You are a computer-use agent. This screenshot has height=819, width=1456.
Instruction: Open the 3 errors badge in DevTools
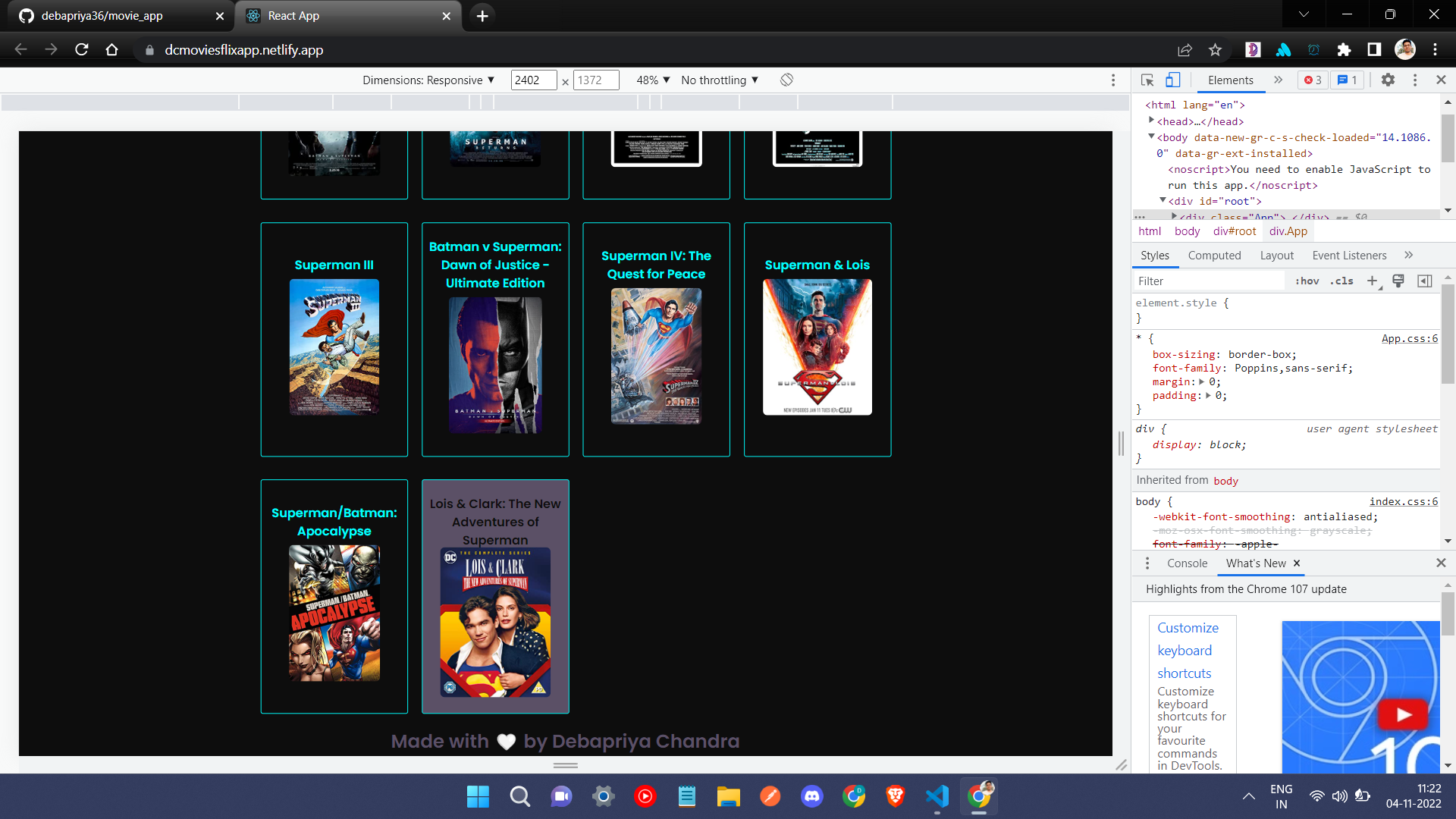pos(1312,80)
